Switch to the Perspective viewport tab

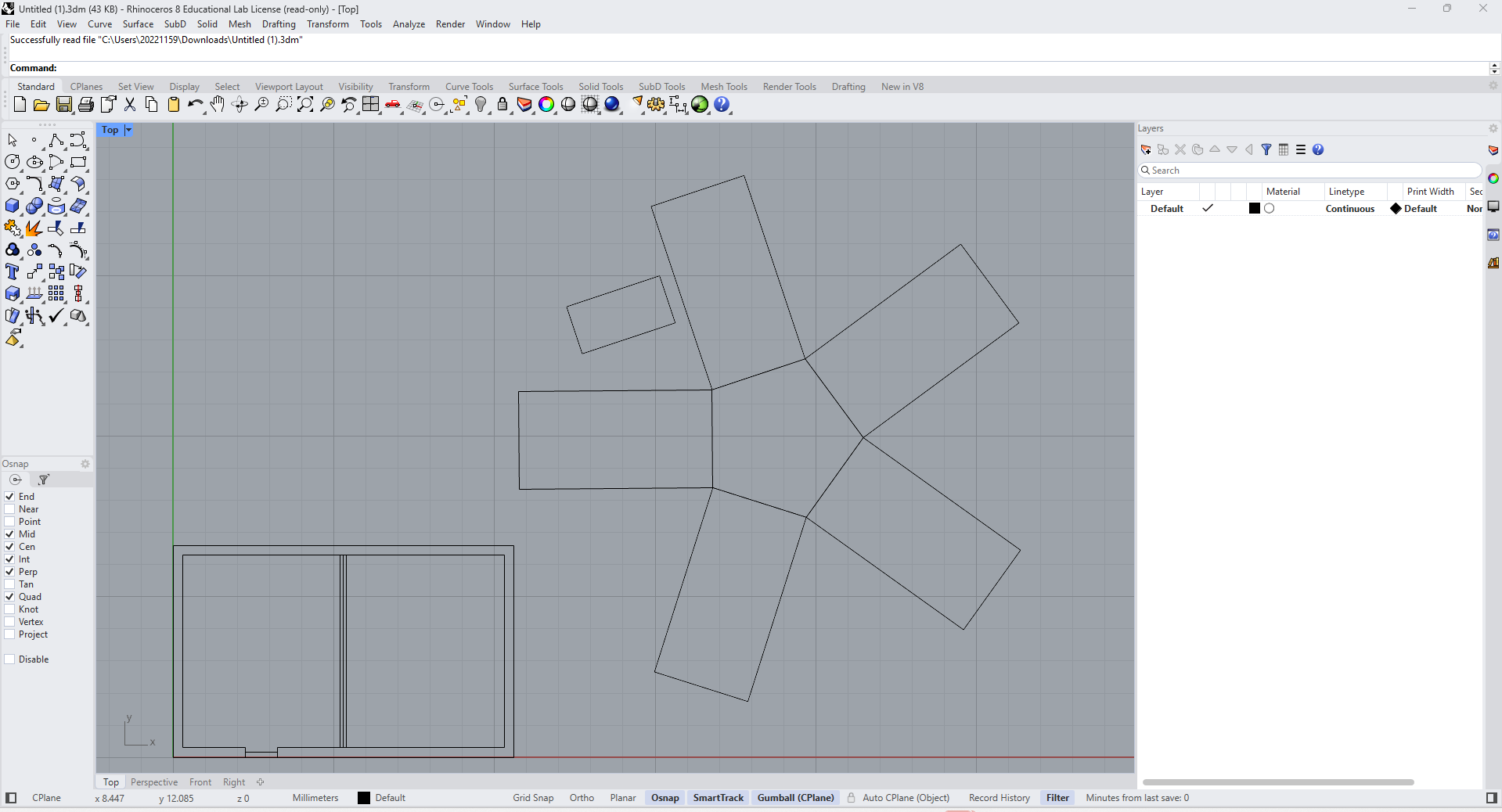tap(154, 782)
